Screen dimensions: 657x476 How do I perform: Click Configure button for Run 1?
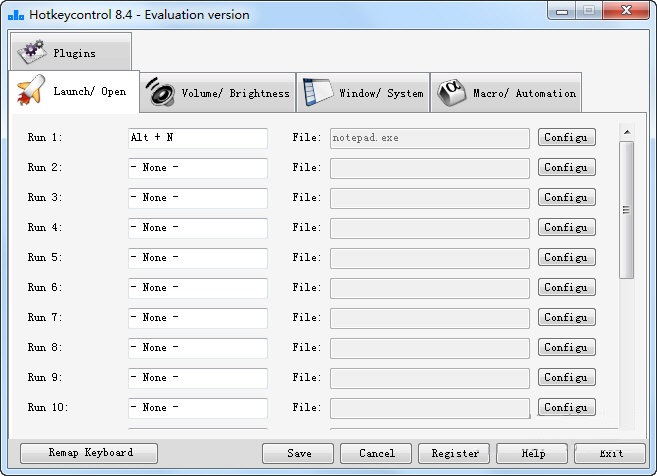coord(566,138)
